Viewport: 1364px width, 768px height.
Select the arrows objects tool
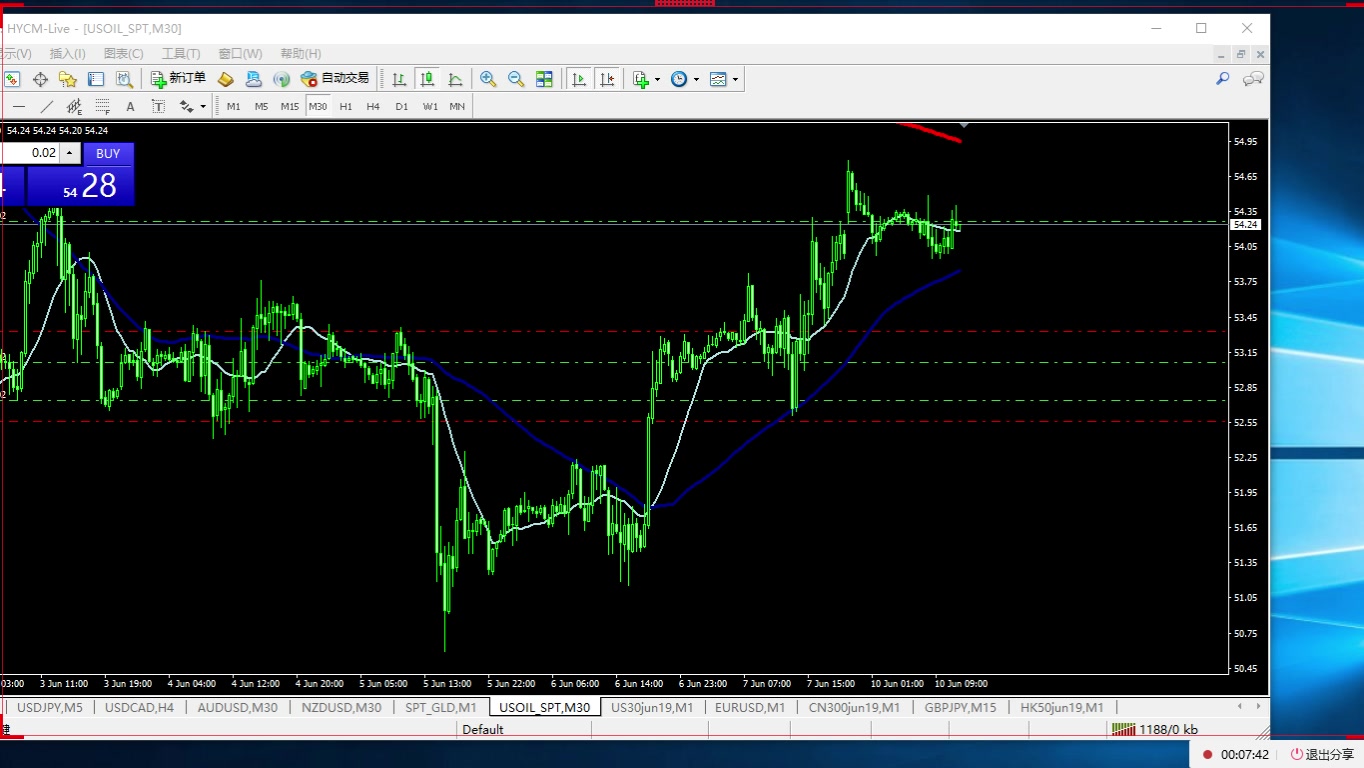tap(186, 106)
